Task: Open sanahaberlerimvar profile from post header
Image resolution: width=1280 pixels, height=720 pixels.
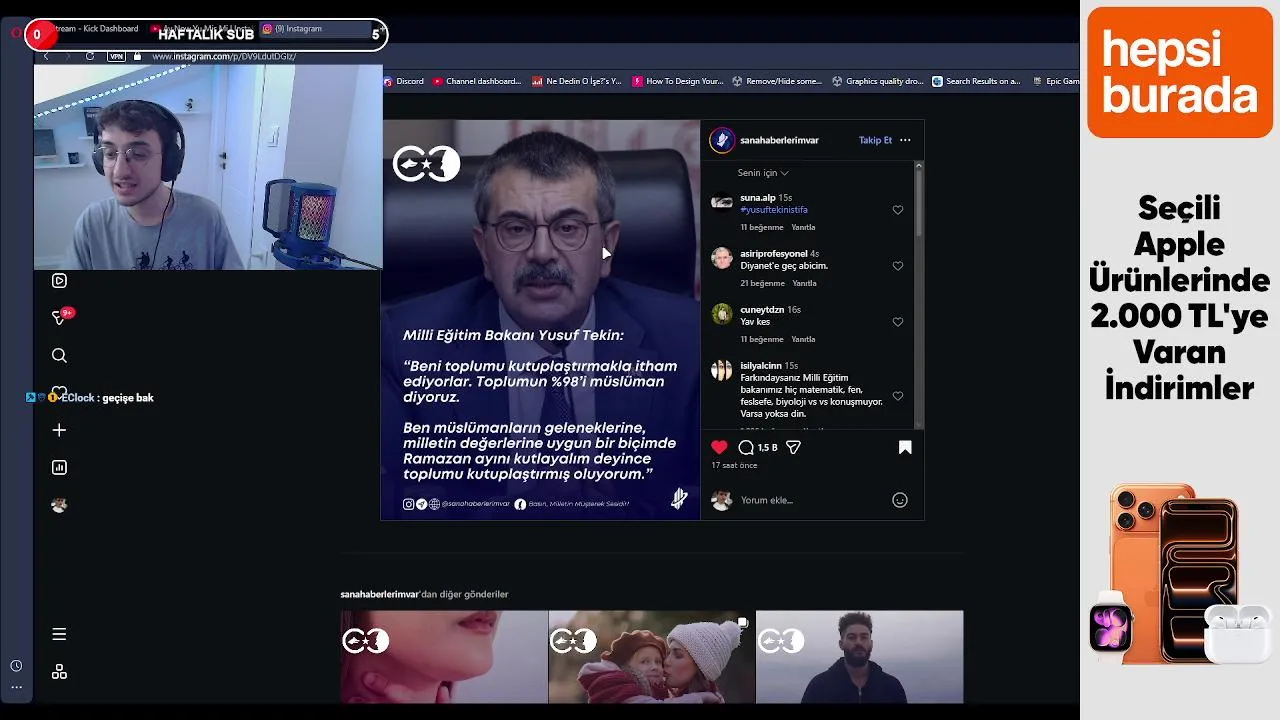Action: 779,140
